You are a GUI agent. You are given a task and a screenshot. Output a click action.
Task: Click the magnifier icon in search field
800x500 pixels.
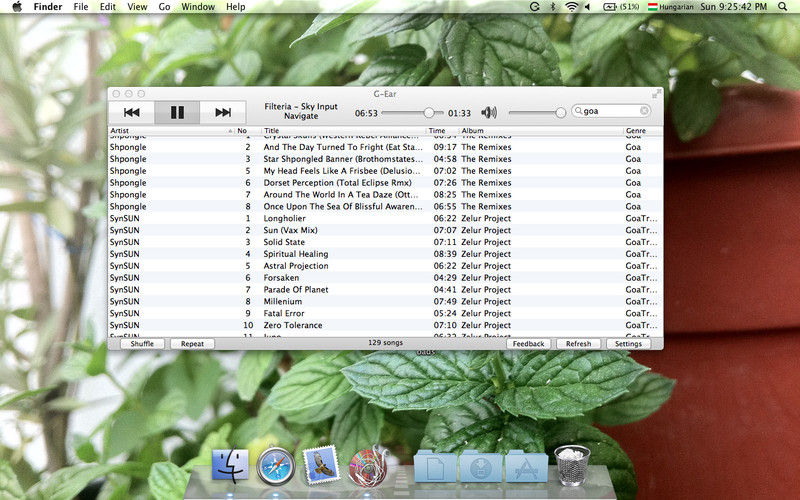point(578,111)
